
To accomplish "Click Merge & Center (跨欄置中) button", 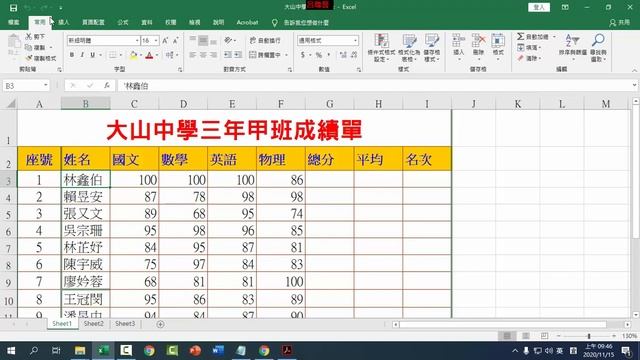I will click(265, 55).
